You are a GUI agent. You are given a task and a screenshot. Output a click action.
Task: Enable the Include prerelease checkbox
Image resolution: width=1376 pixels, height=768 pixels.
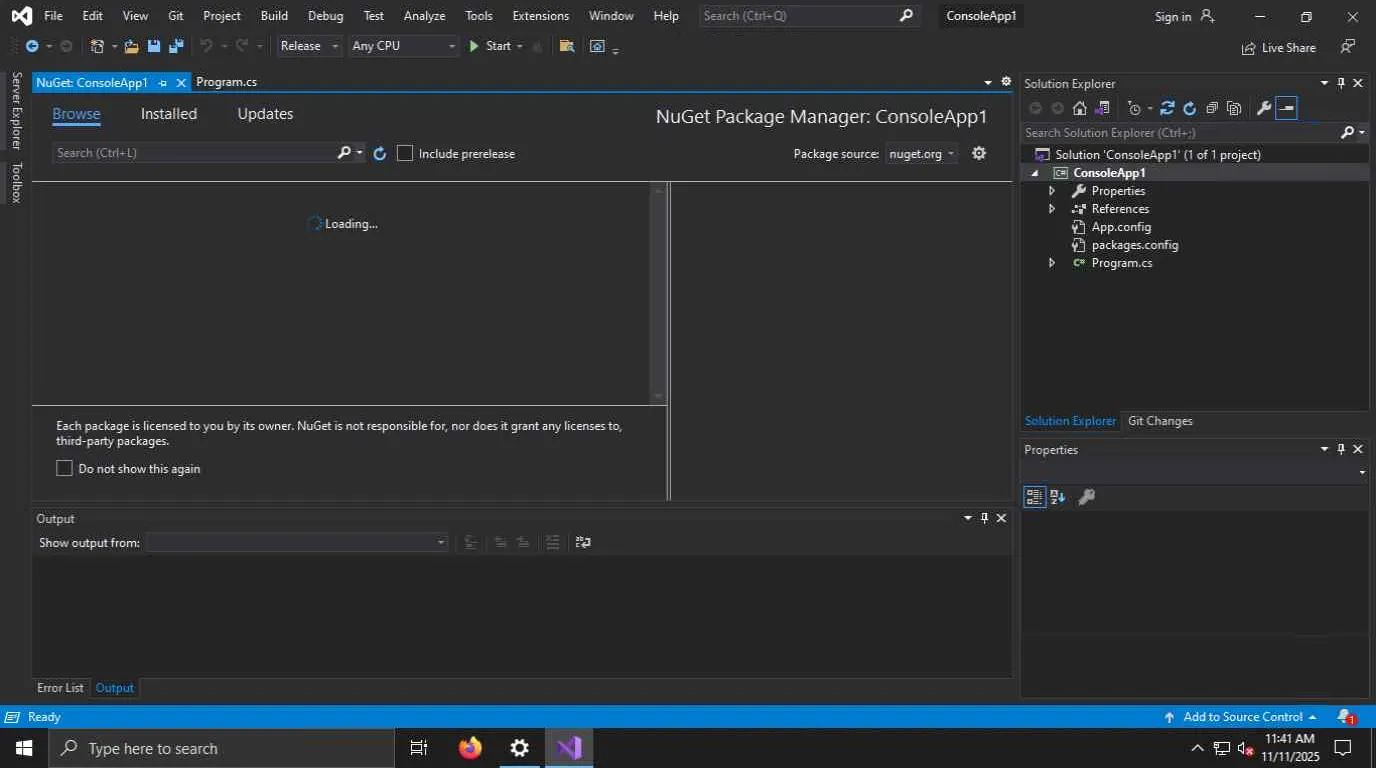click(x=405, y=153)
